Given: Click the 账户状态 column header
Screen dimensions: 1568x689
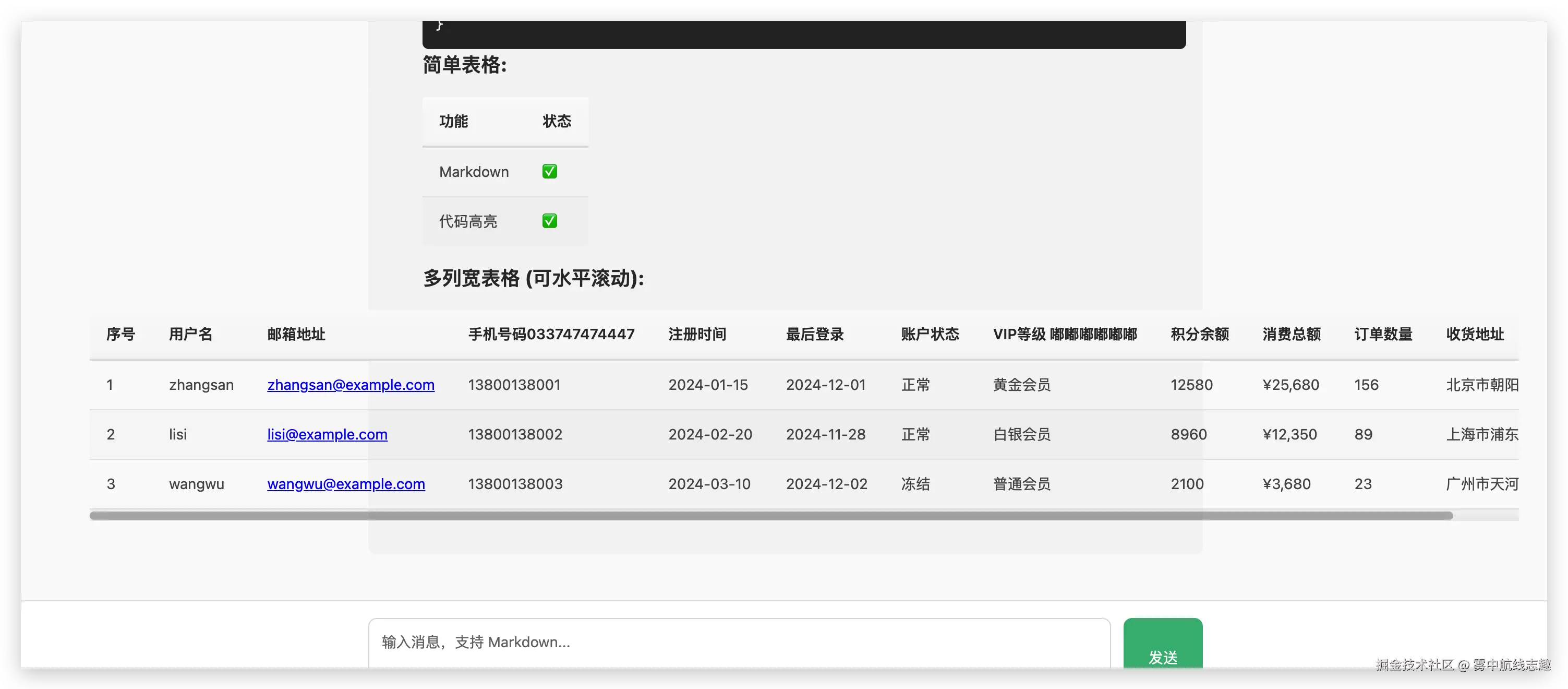Looking at the screenshot, I should click(930, 335).
